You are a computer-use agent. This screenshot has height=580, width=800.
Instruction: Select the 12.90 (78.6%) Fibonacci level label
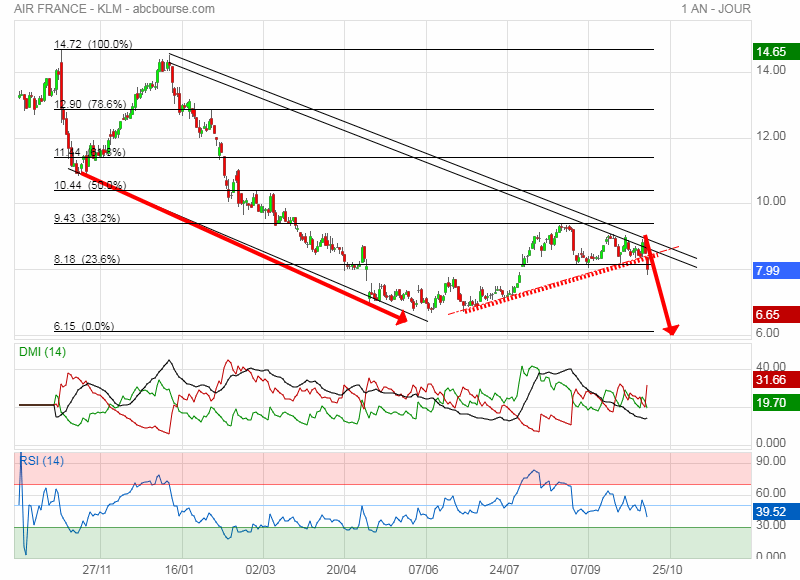click(x=89, y=104)
